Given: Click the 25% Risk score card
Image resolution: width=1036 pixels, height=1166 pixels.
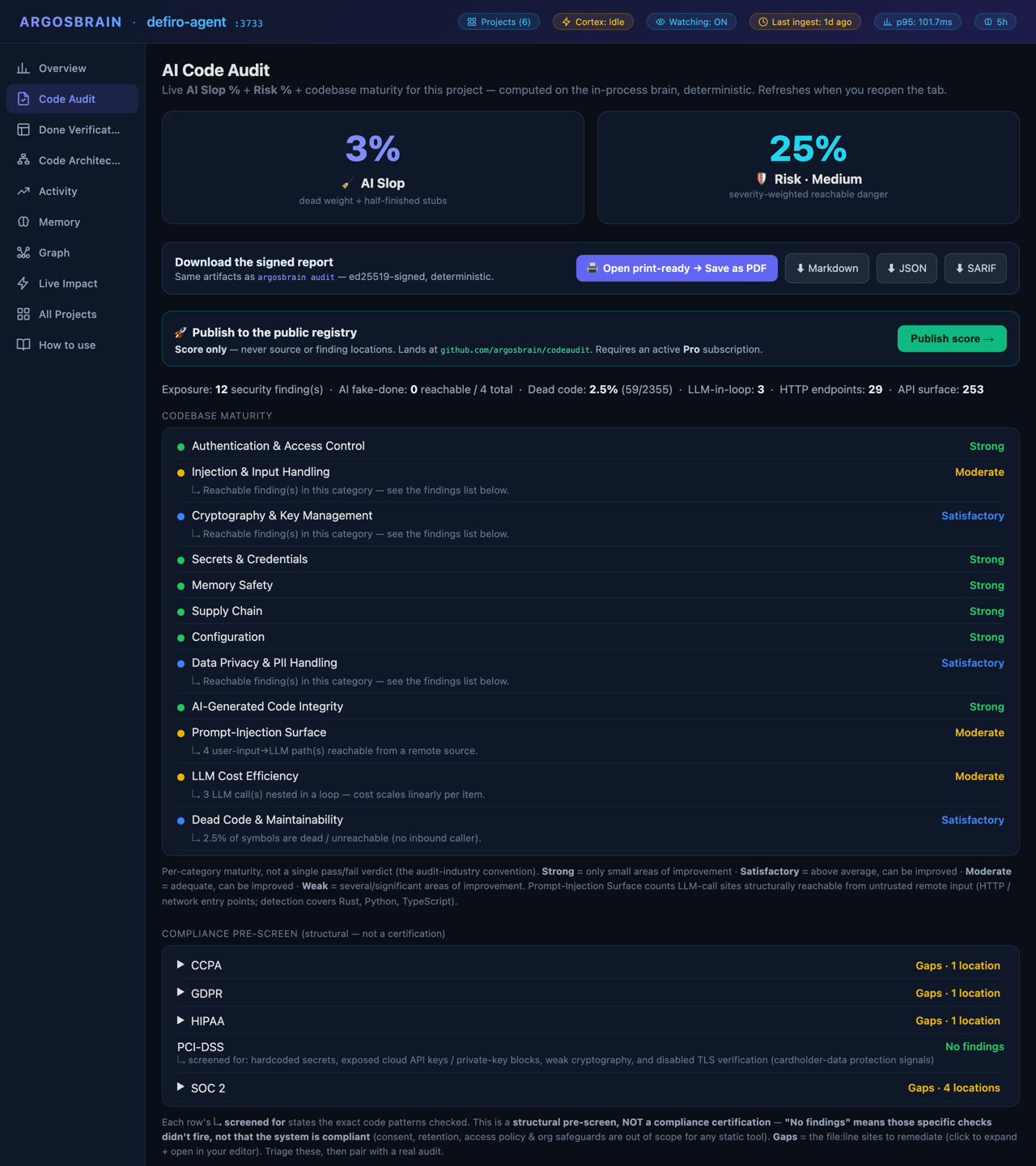Looking at the screenshot, I should (x=808, y=167).
